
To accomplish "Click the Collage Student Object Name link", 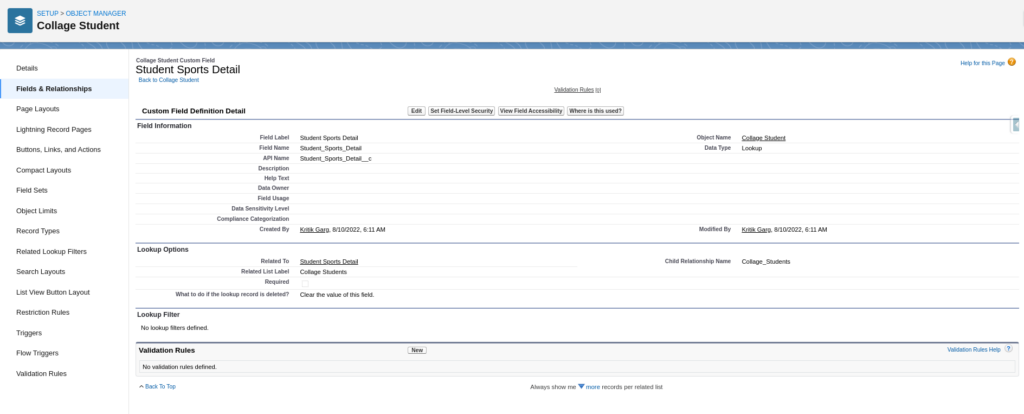I will pyautogui.click(x=763, y=137).
